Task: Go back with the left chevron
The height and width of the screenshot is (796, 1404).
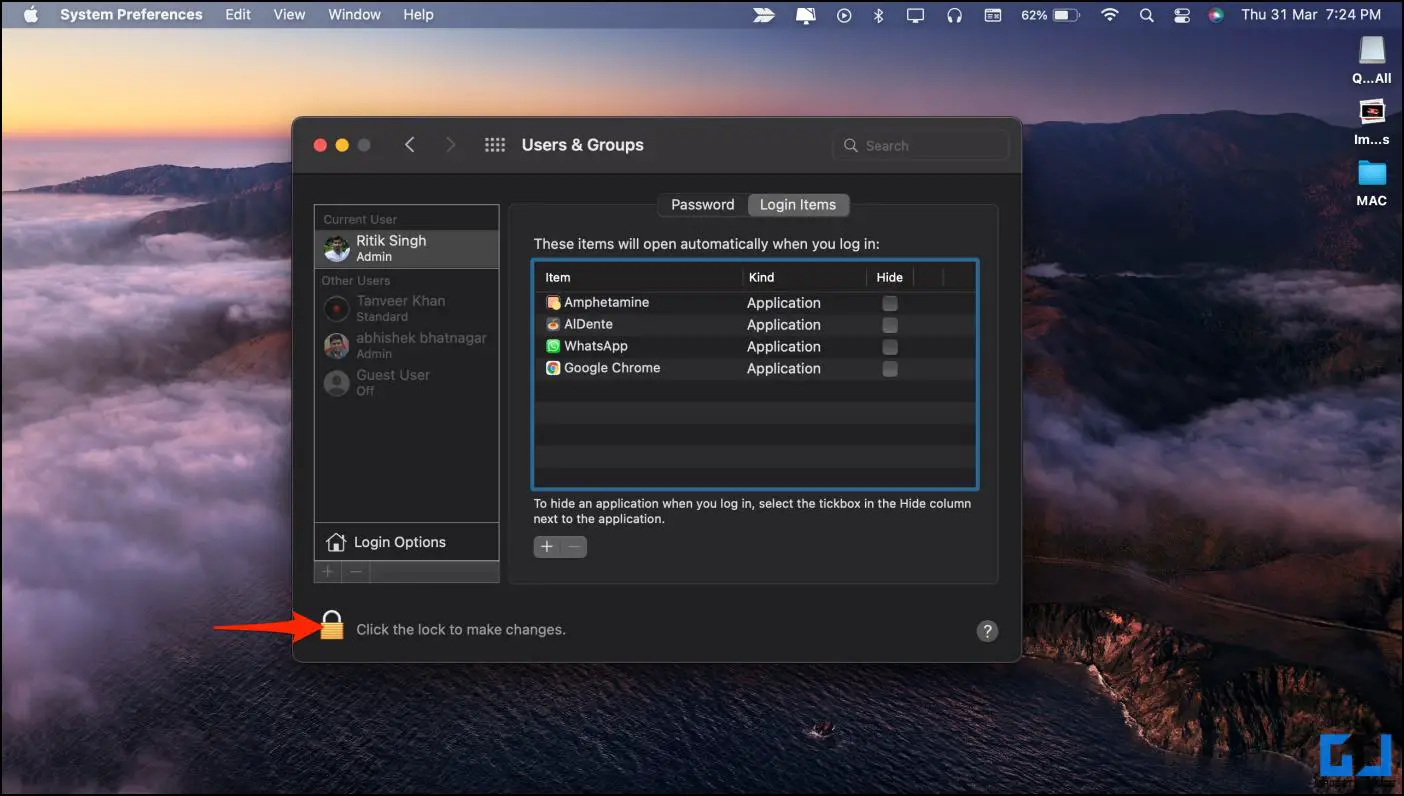Action: [x=410, y=145]
